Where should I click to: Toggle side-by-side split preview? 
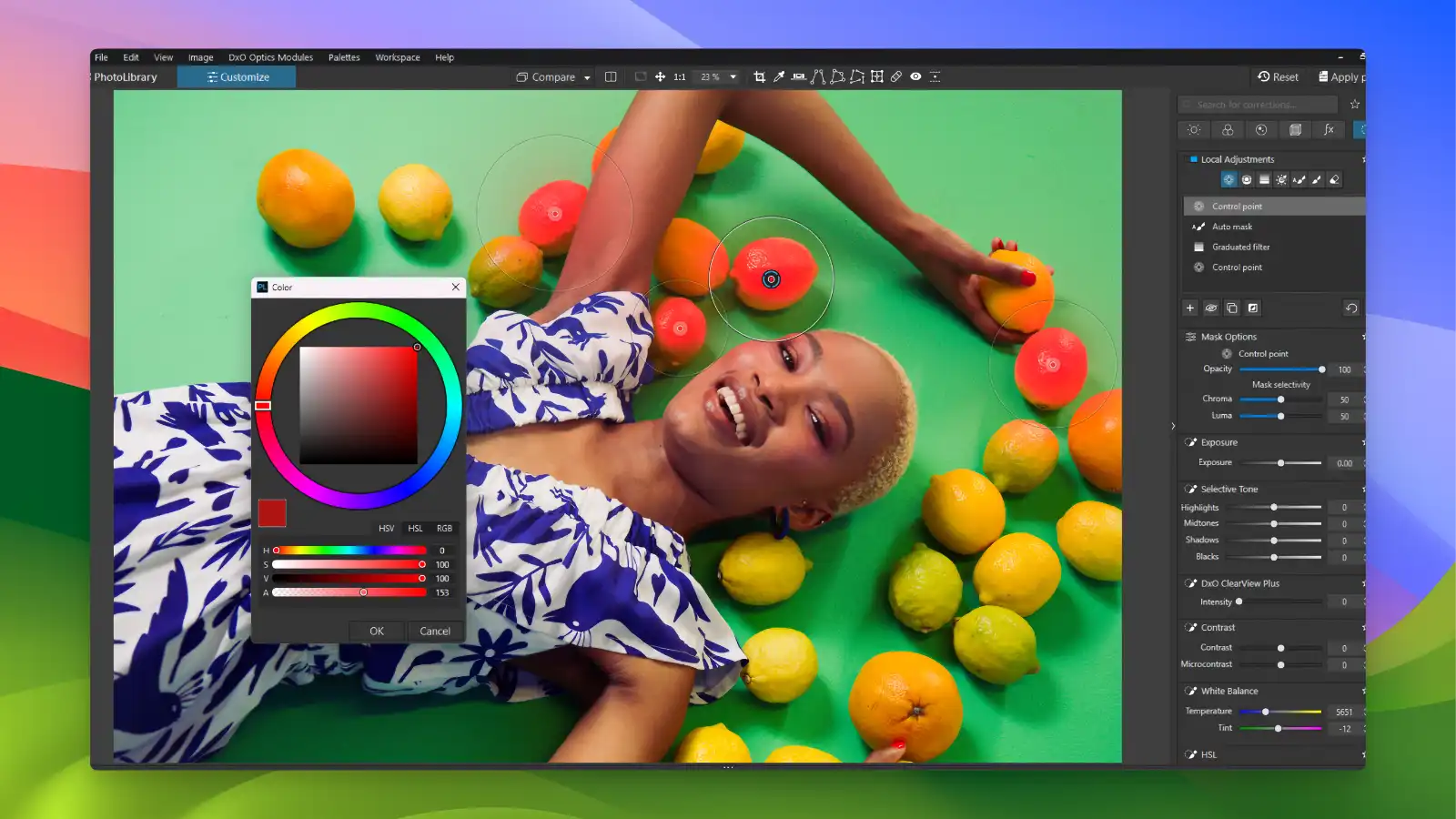click(611, 77)
